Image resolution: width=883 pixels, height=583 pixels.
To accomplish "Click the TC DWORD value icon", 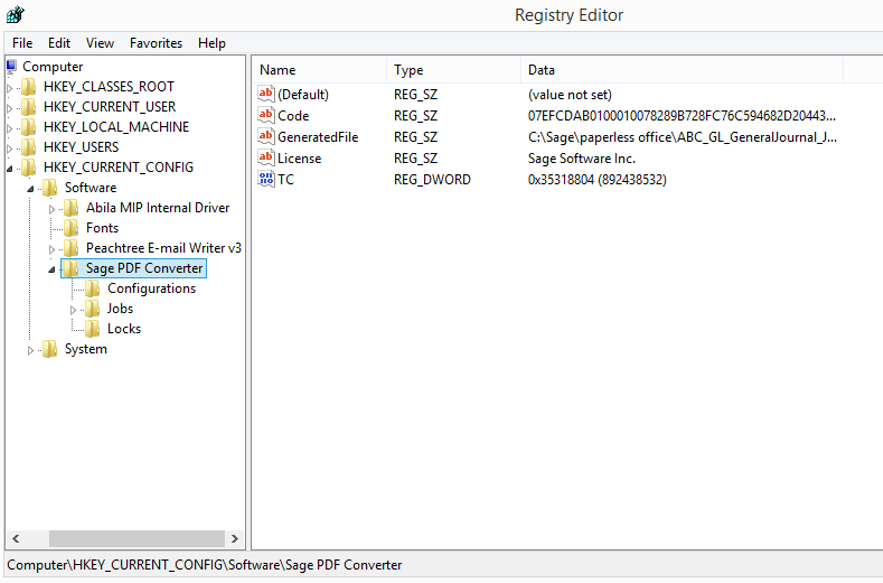I will click(x=266, y=180).
